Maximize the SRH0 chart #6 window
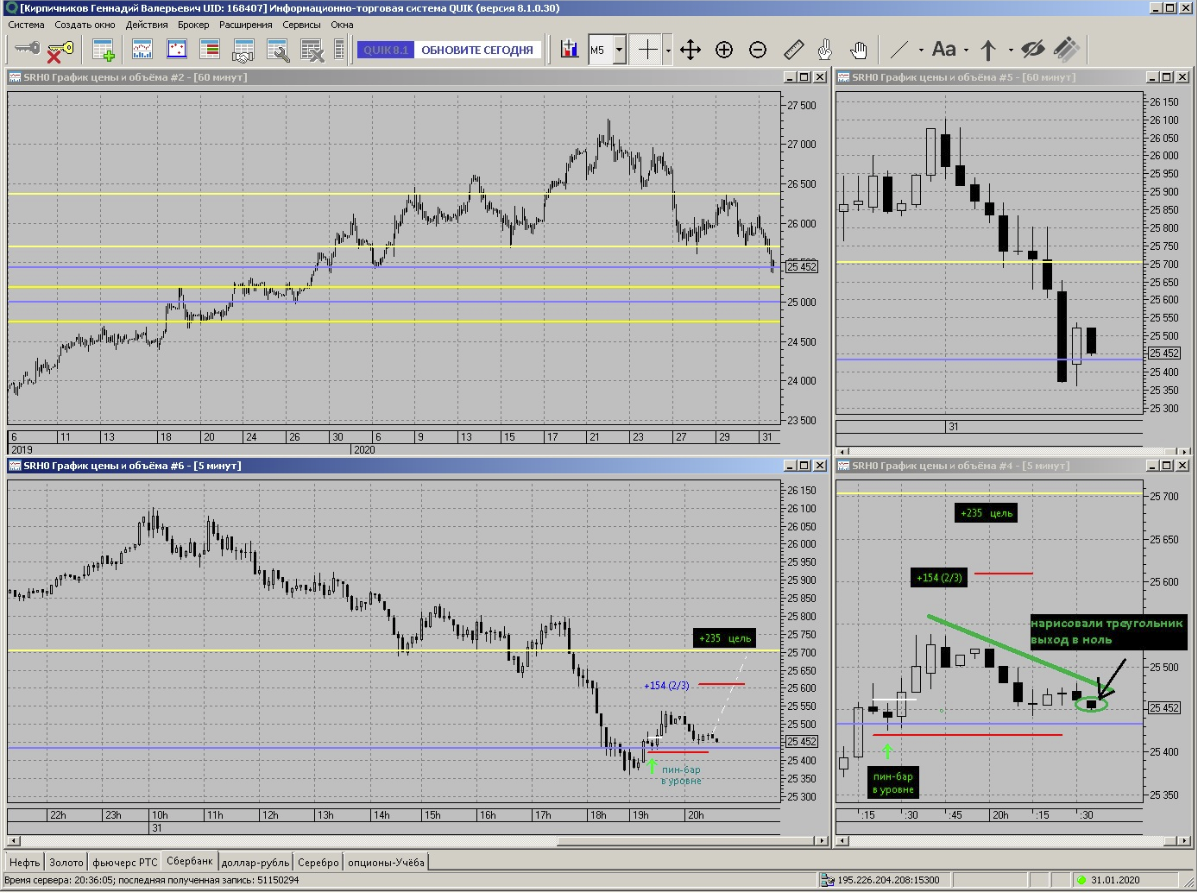The width and height of the screenshot is (1197, 893). pos(805,466)
